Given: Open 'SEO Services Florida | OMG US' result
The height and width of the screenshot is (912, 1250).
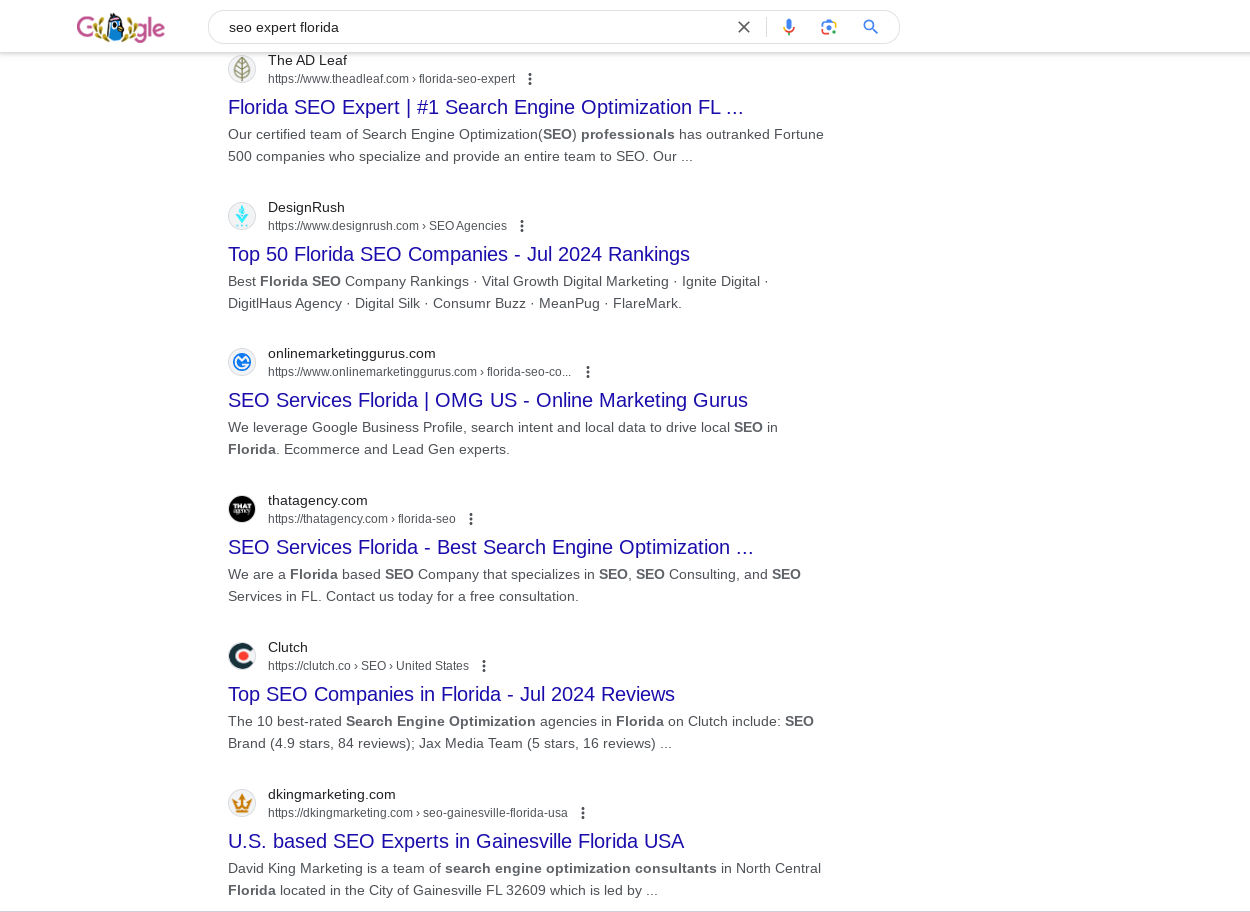Looking at the screenshot, I should tap(488, 400).
